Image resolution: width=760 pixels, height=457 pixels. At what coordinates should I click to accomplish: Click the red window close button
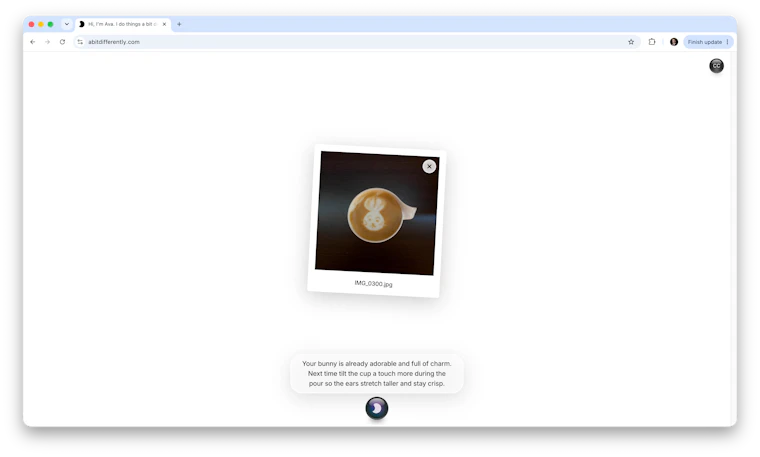pyautogui.click(x=32, y=24)
